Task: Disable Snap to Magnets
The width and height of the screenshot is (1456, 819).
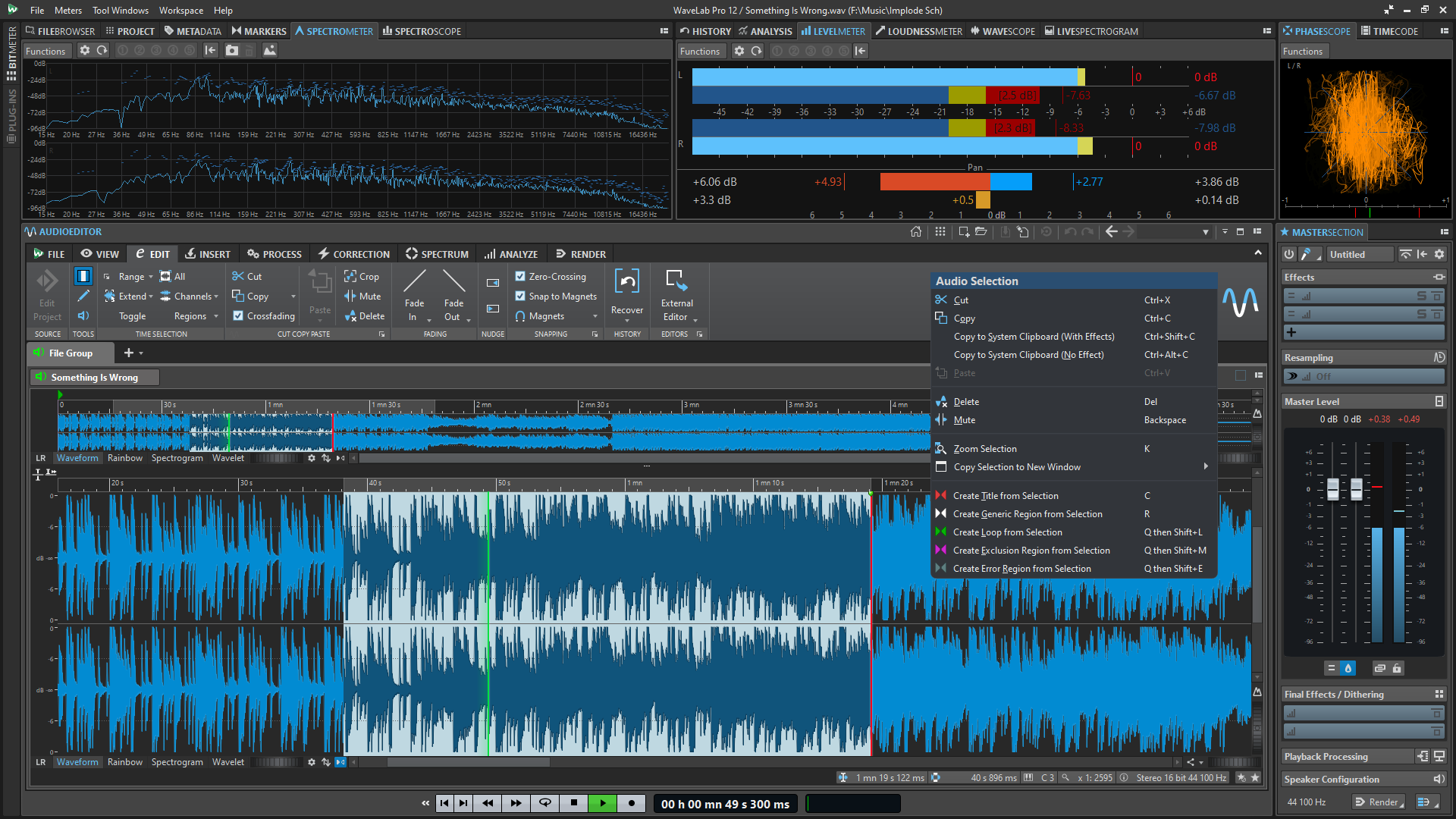Action: tap(520, 296)
